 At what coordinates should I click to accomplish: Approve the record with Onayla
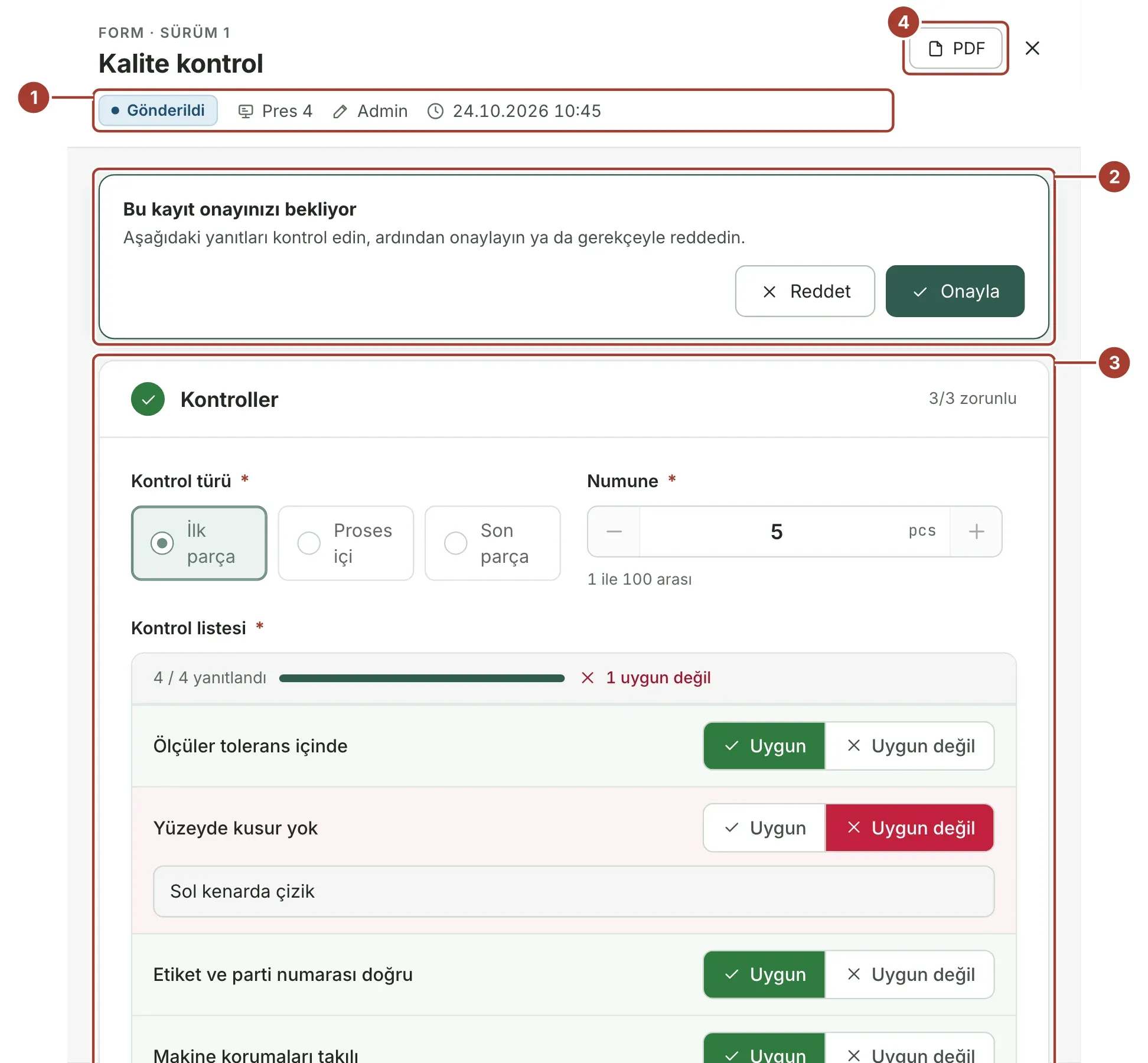[x=955, y=291]
